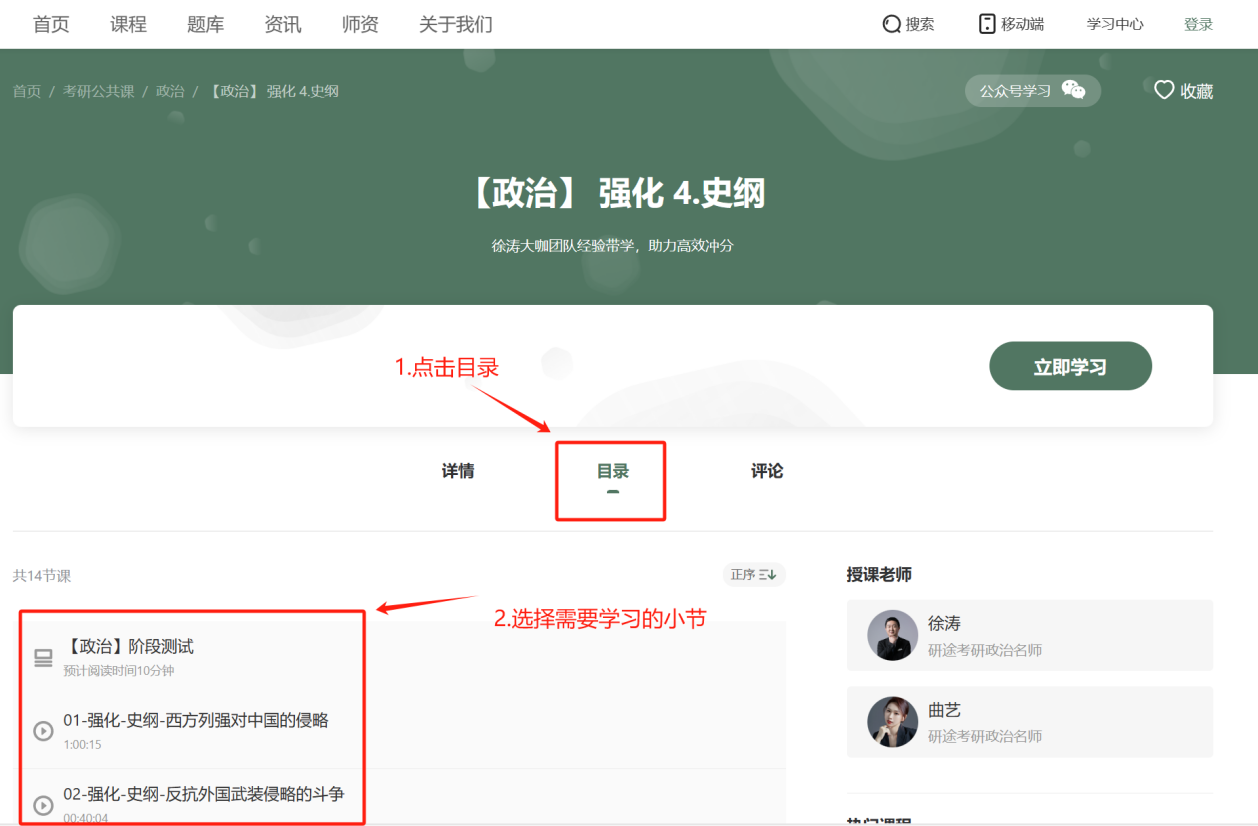The image size is (1258, 826).
Task: Click the document icon beside 阶段测试
Action: point(43,657)
